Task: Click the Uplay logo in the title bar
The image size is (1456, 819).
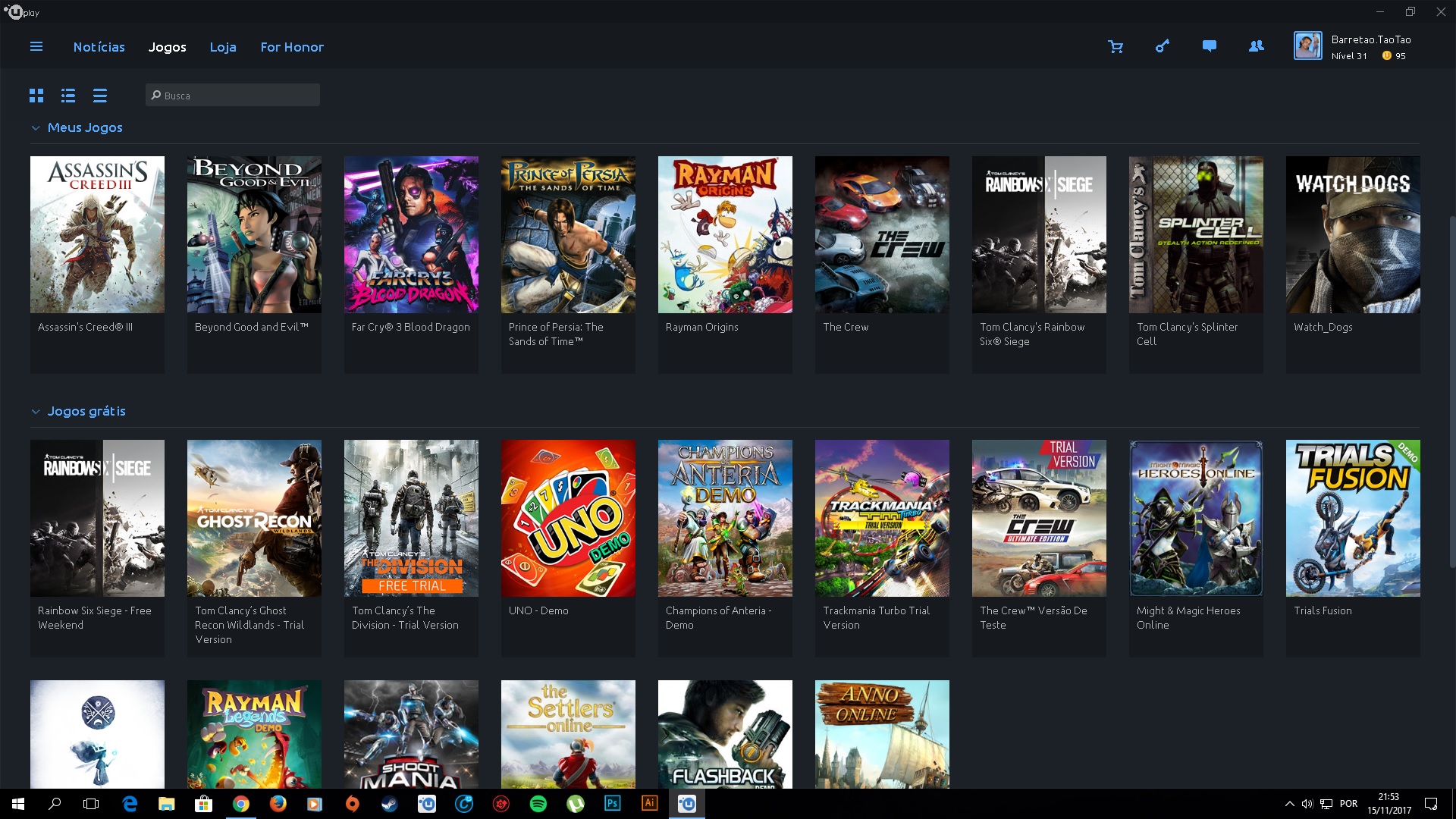Action: [x=21, y=12]
